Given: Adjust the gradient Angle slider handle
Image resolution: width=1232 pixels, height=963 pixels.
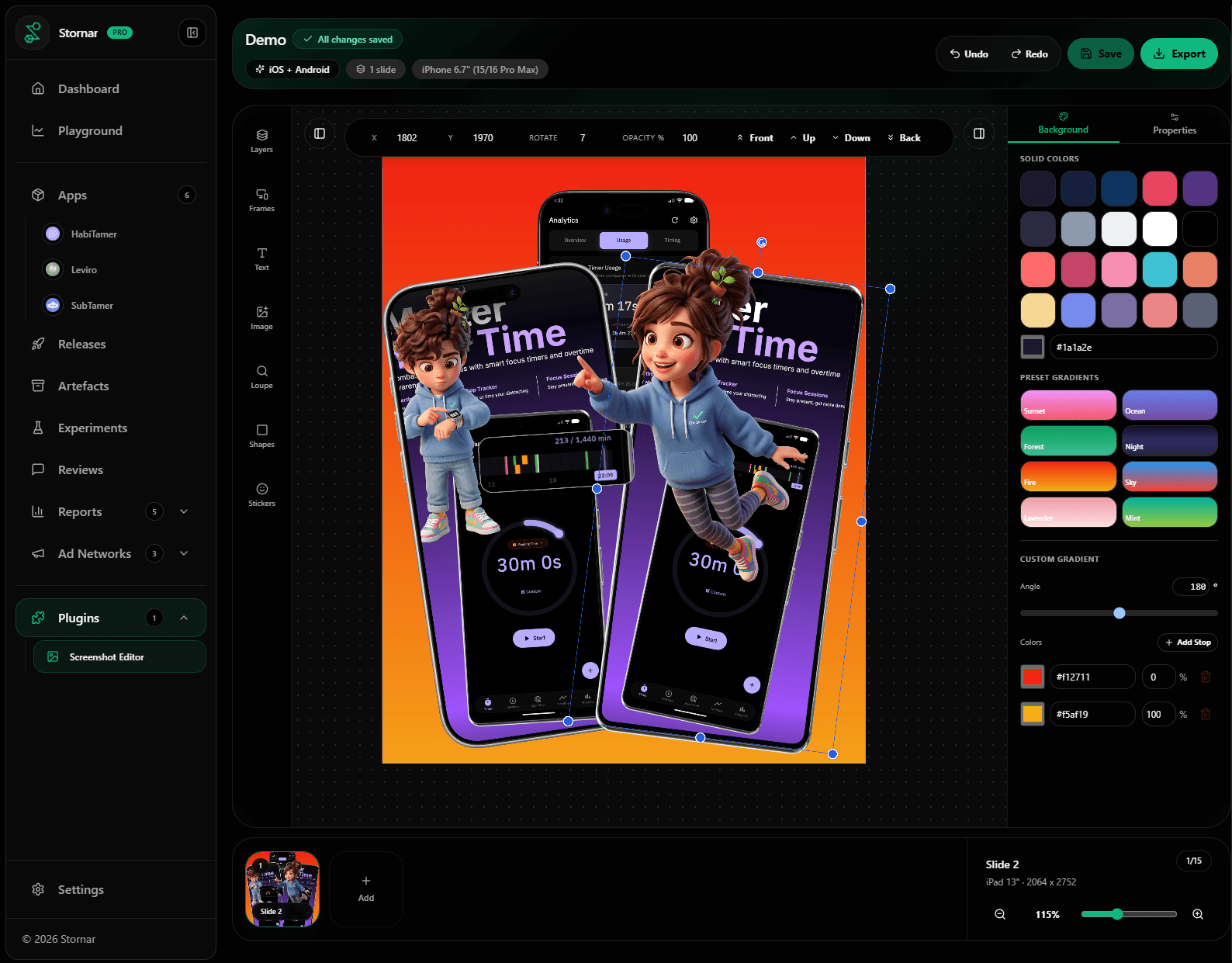Looking at the screenshot, I should coord(1120,613).
